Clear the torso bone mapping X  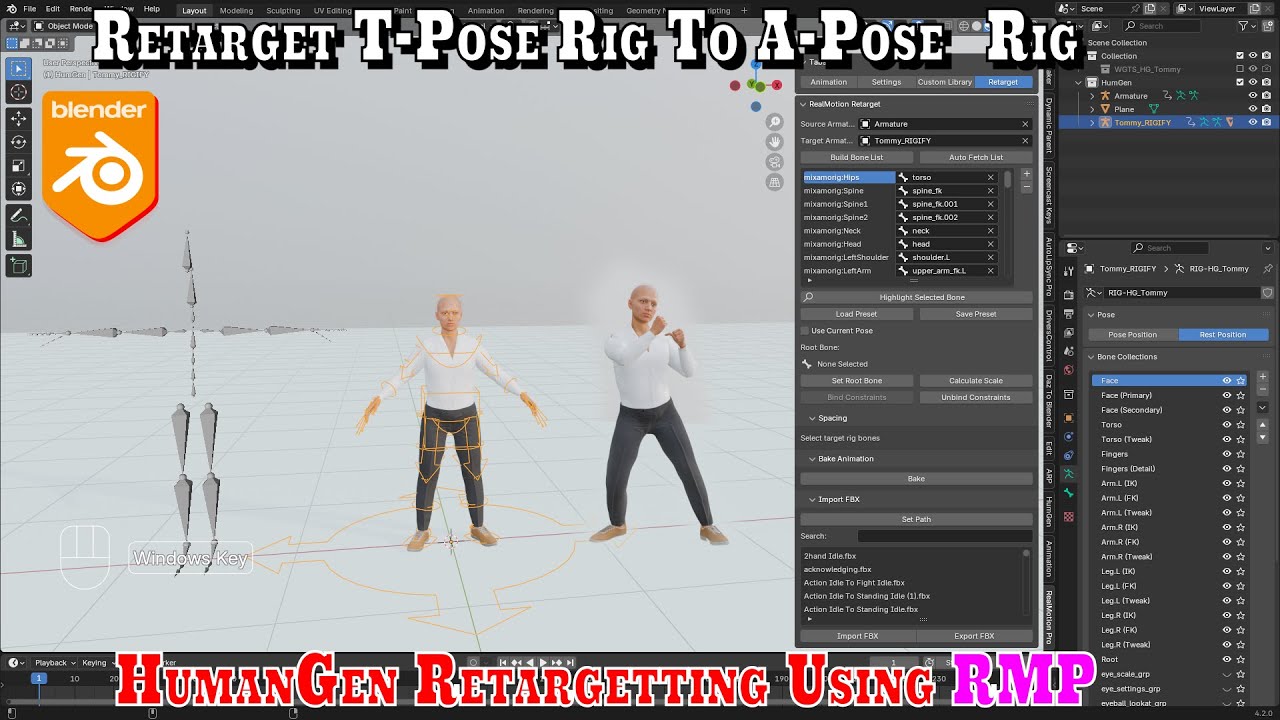[991, 177]
